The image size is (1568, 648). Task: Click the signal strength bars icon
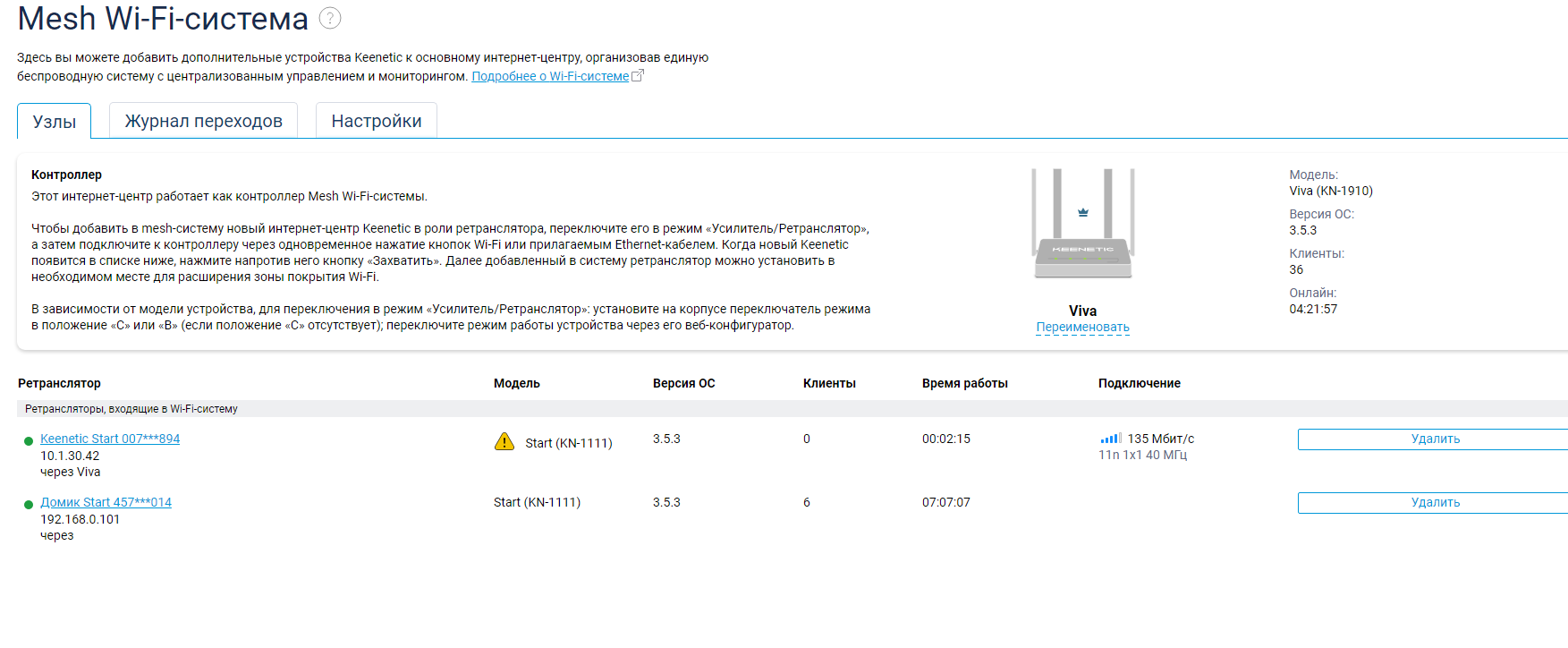1111,439
